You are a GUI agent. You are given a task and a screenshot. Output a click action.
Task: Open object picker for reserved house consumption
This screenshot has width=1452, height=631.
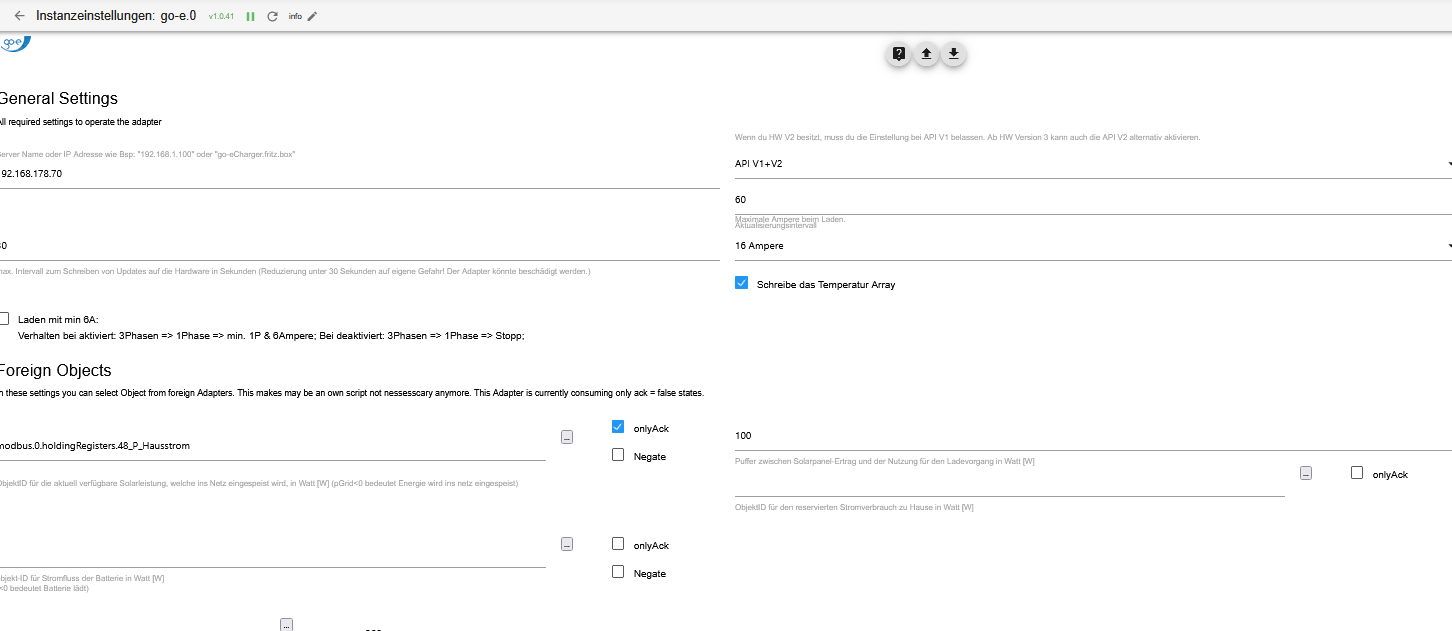(x=1306, y=473)
